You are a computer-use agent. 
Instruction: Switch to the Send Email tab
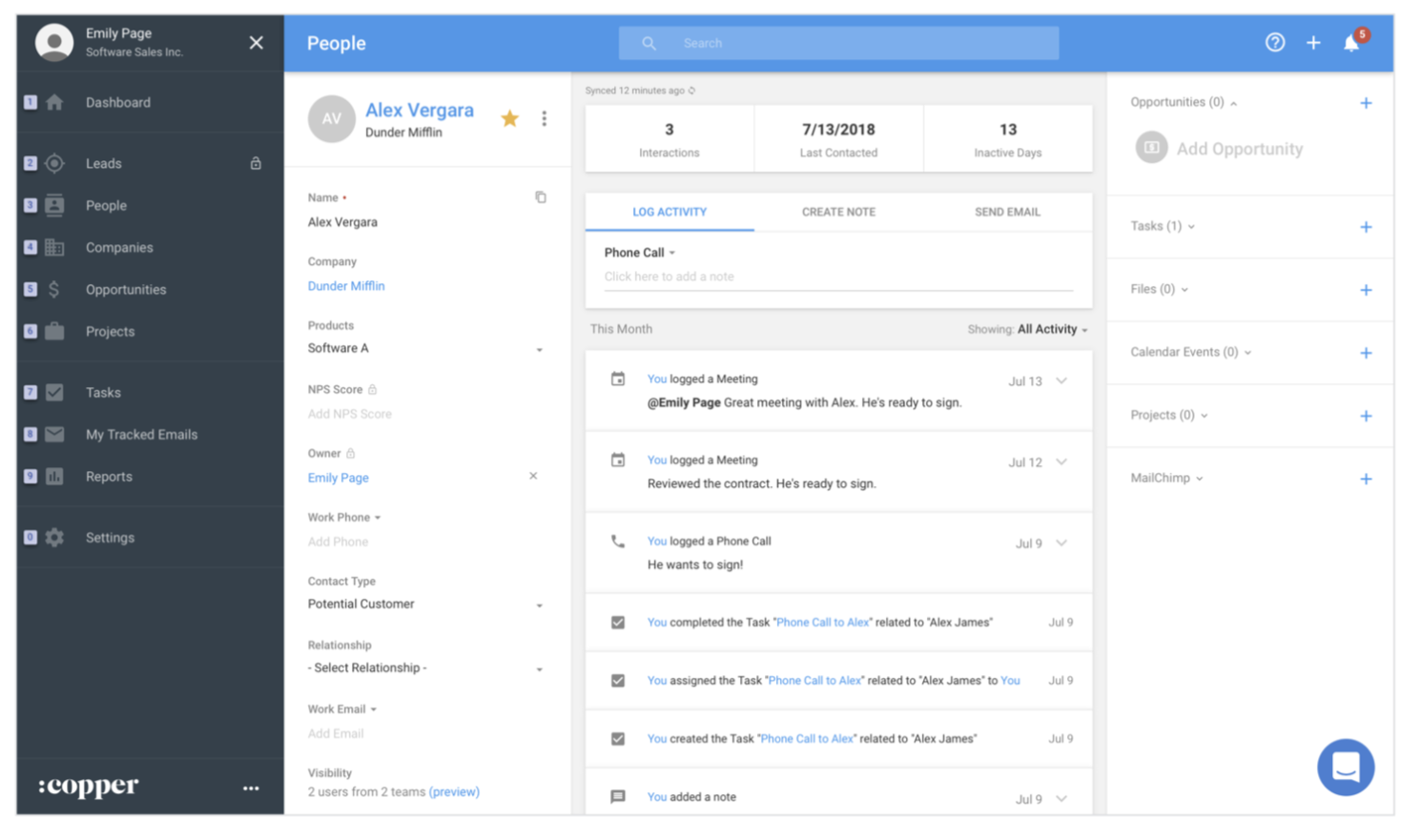click(1007, 212)
